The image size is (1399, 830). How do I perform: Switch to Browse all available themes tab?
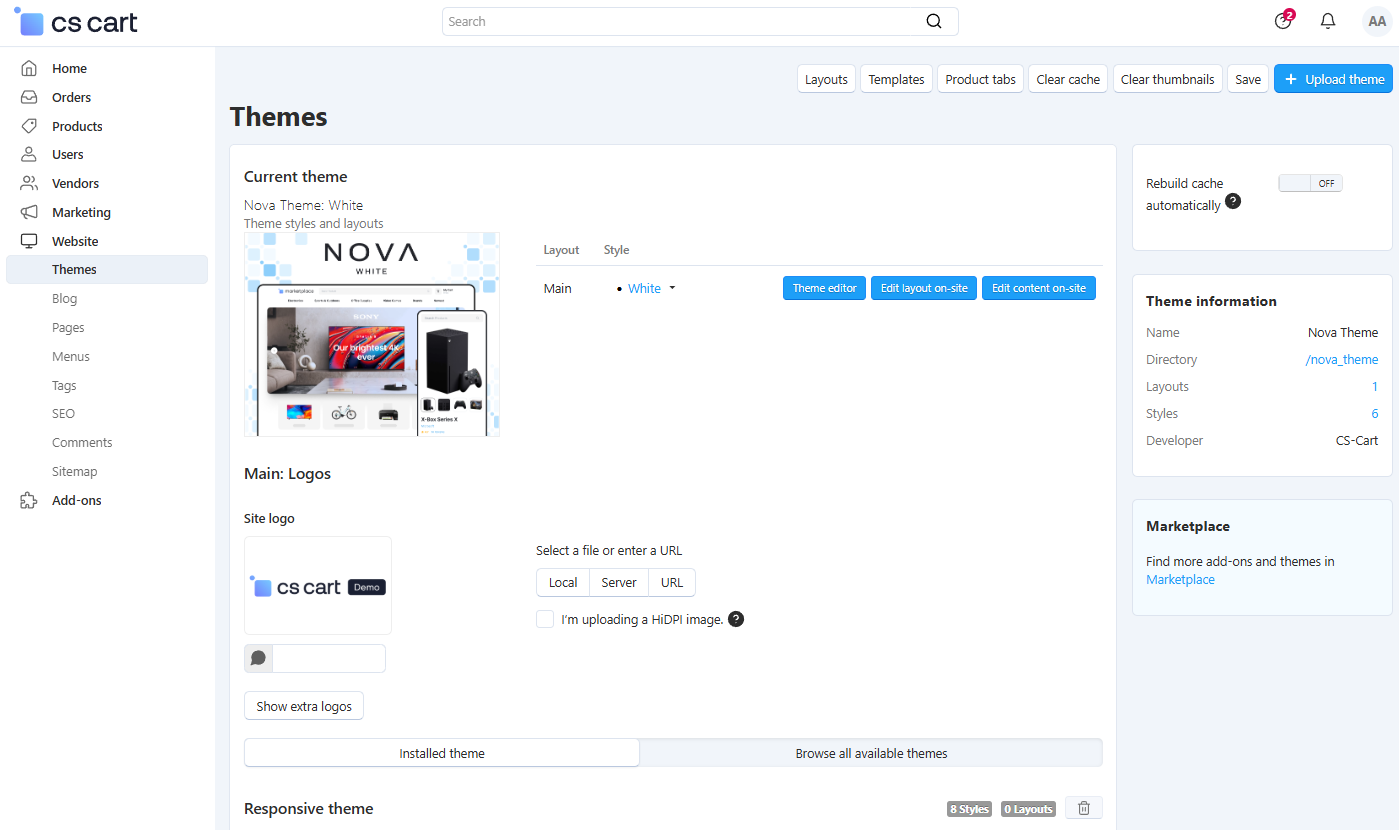(871, 753)
